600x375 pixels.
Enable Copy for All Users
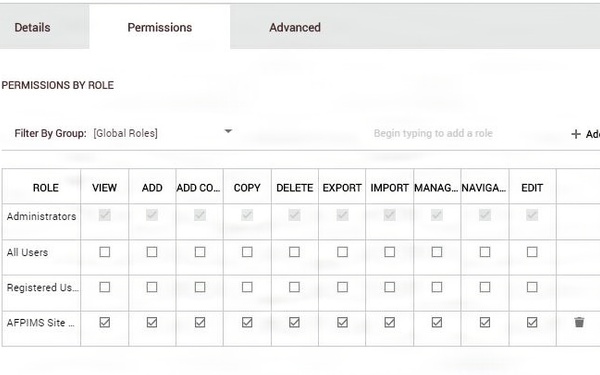tap(247, 252)
